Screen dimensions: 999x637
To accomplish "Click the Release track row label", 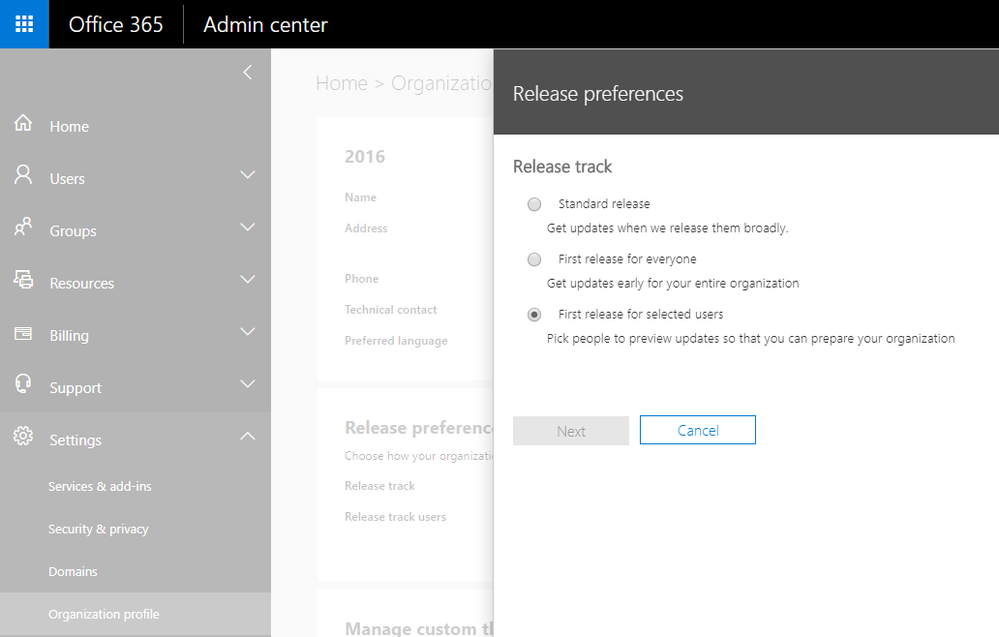I will [380, 485].
